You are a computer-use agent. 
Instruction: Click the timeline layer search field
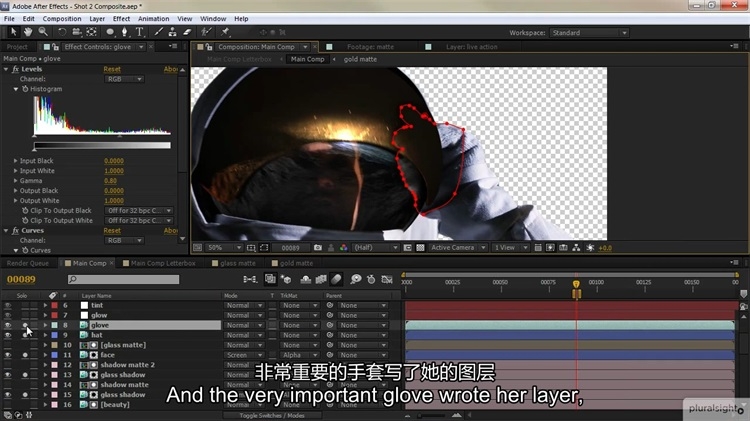[123, 279]
